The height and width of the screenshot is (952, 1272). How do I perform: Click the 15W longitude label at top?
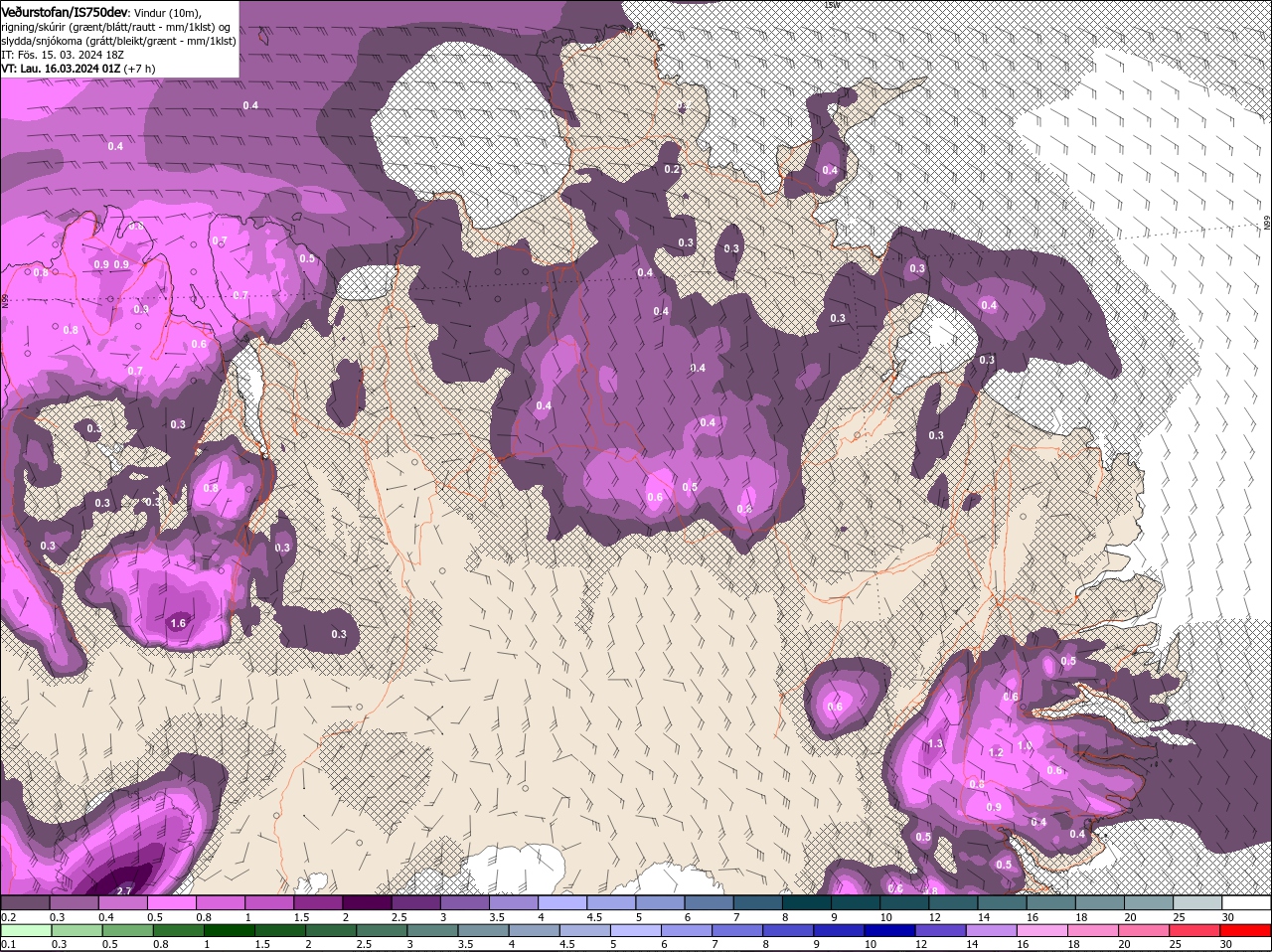coord(831,5)
